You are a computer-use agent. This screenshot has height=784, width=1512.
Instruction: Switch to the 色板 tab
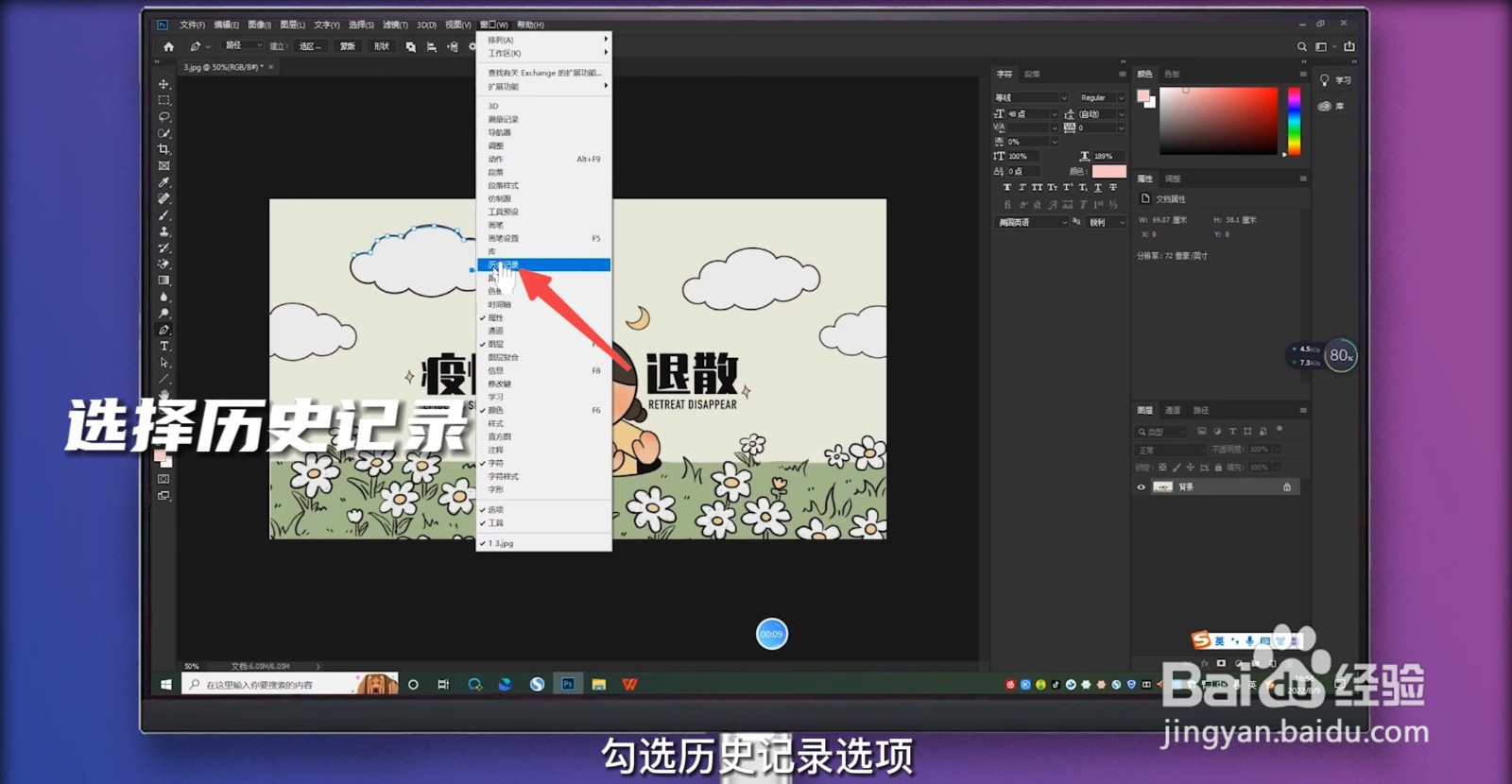click(1172, 74)
